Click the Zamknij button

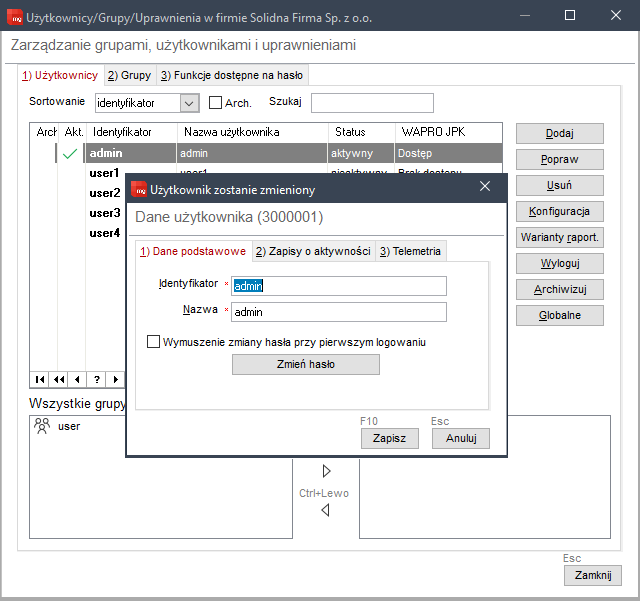point(593,575)
